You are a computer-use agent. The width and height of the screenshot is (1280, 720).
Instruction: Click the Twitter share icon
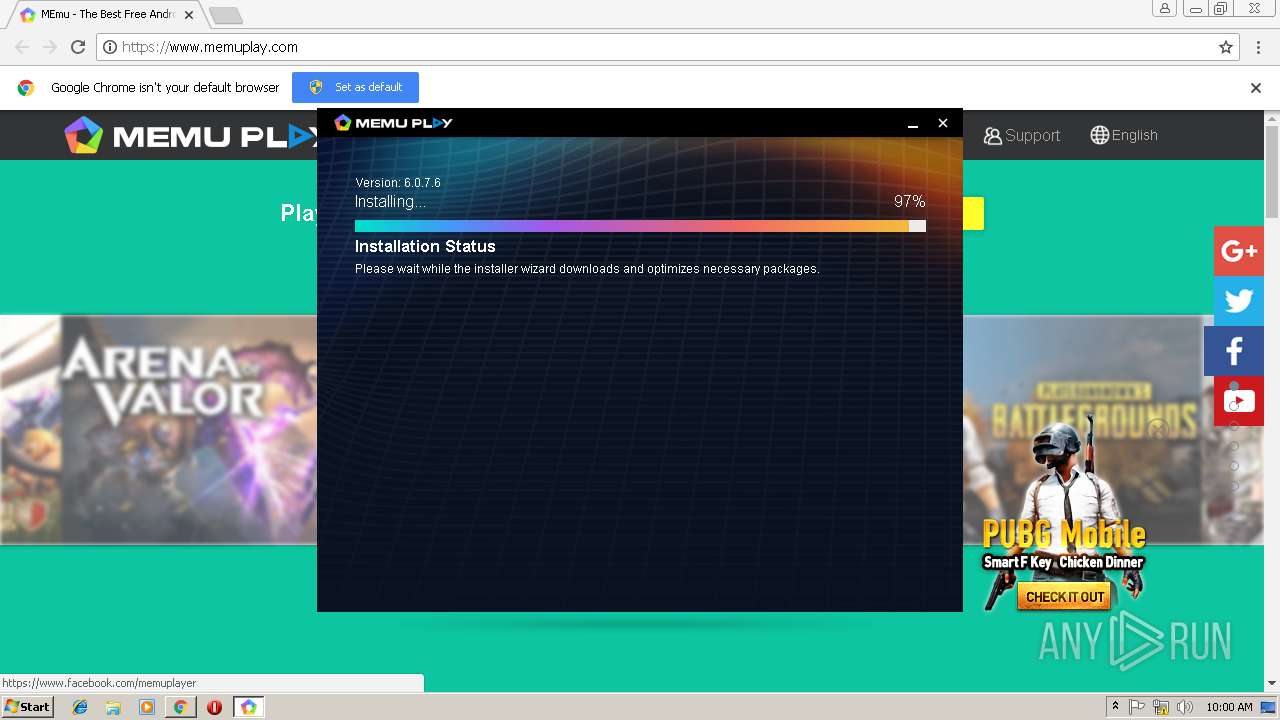click(1239, 301)
